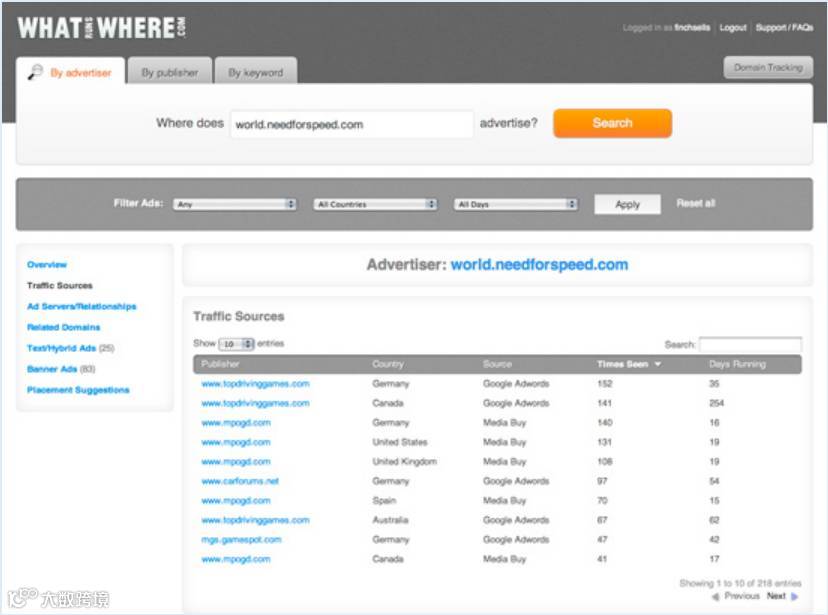The image size is (828, 615).
Task: Switch to By advertiser tab
Action: click(71, 71)
